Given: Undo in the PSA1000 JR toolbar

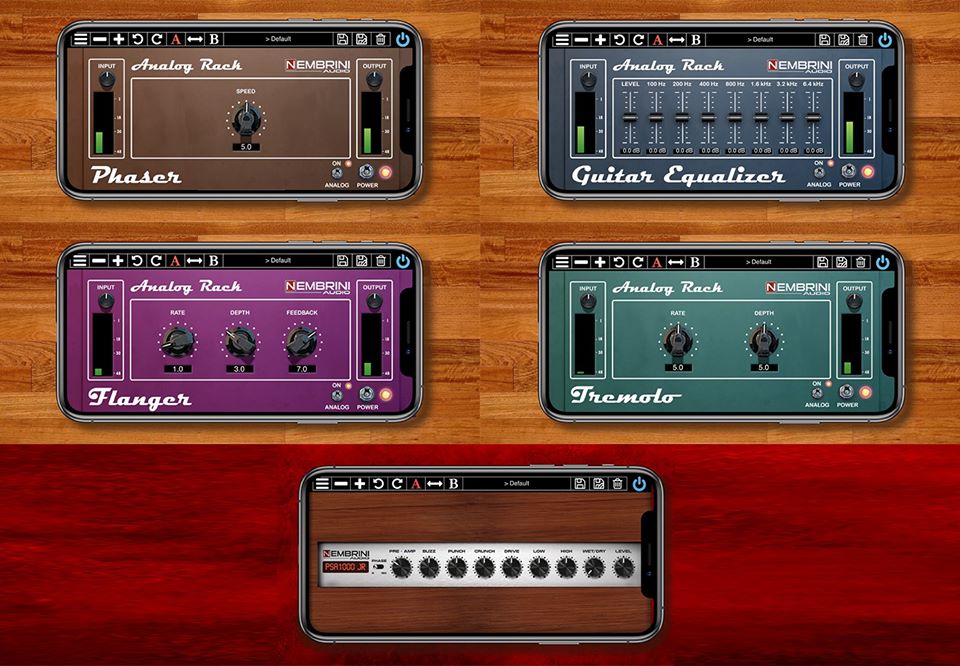Looking at the screenshot, I should pos(378,484).
